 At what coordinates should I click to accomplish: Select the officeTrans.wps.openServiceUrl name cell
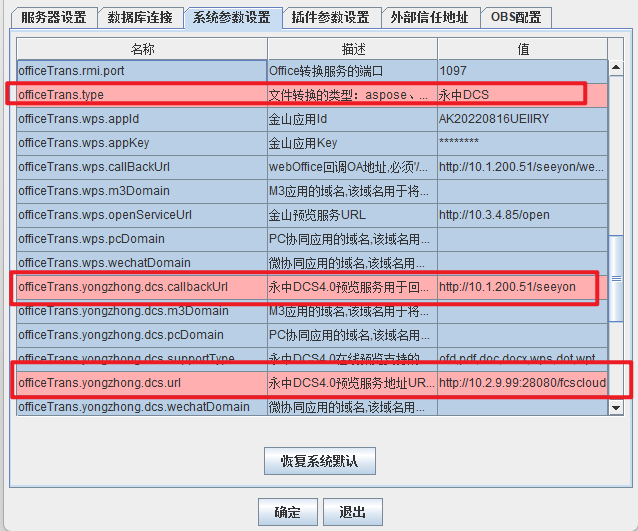click(x=142, y=215)
